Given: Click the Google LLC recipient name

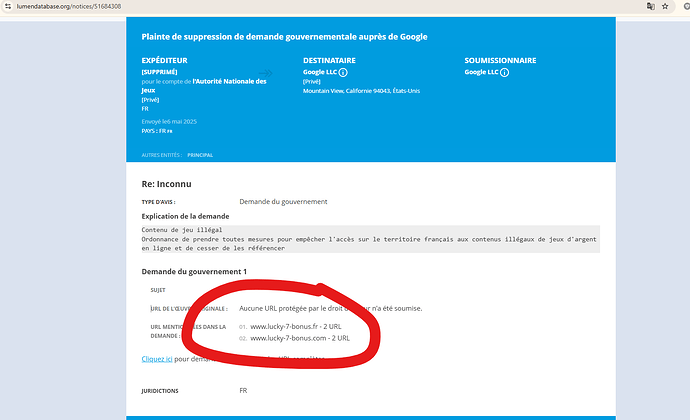Looking at the screenshot, I should [x=320, y=72].
